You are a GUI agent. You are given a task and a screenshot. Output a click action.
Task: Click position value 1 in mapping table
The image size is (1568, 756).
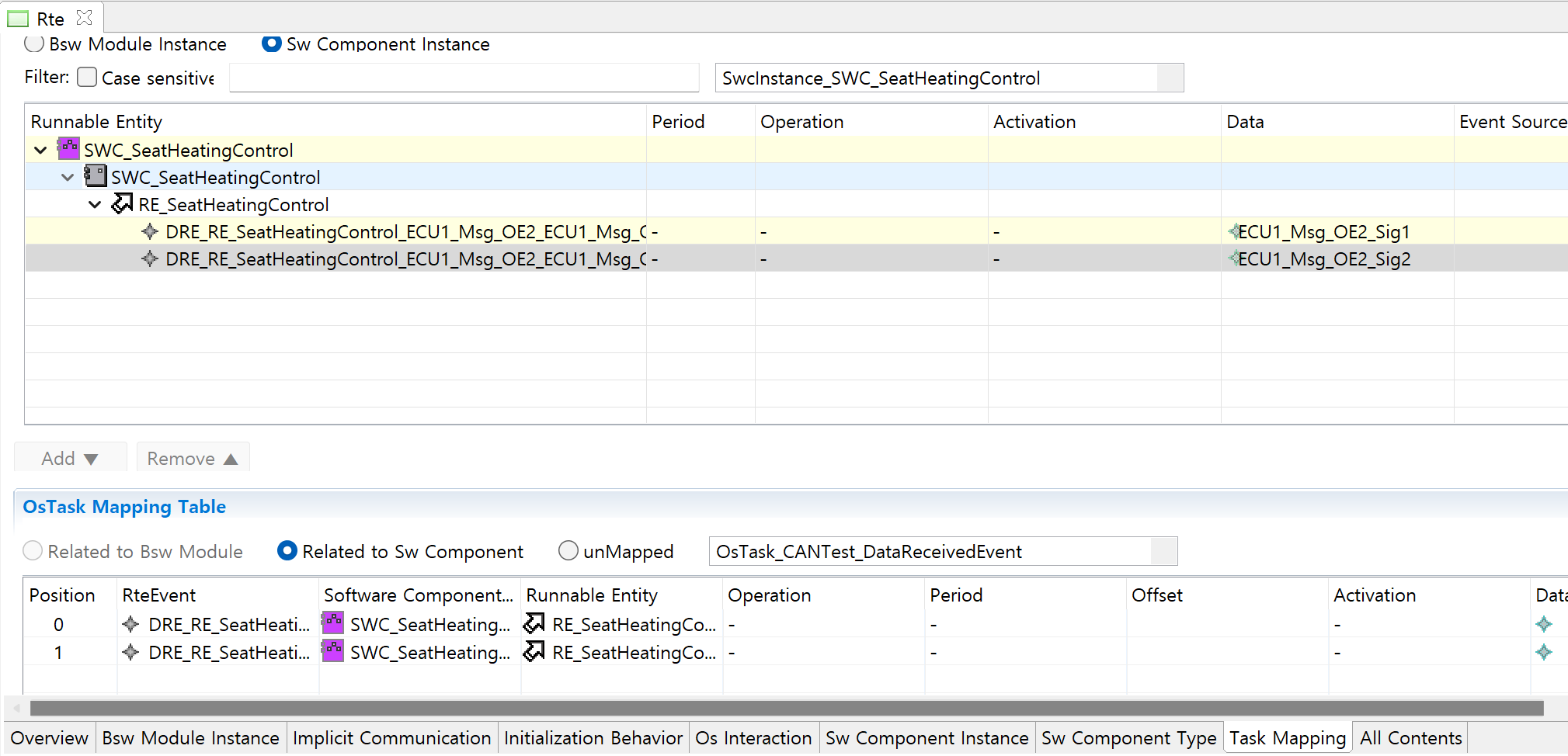[58, 652]
